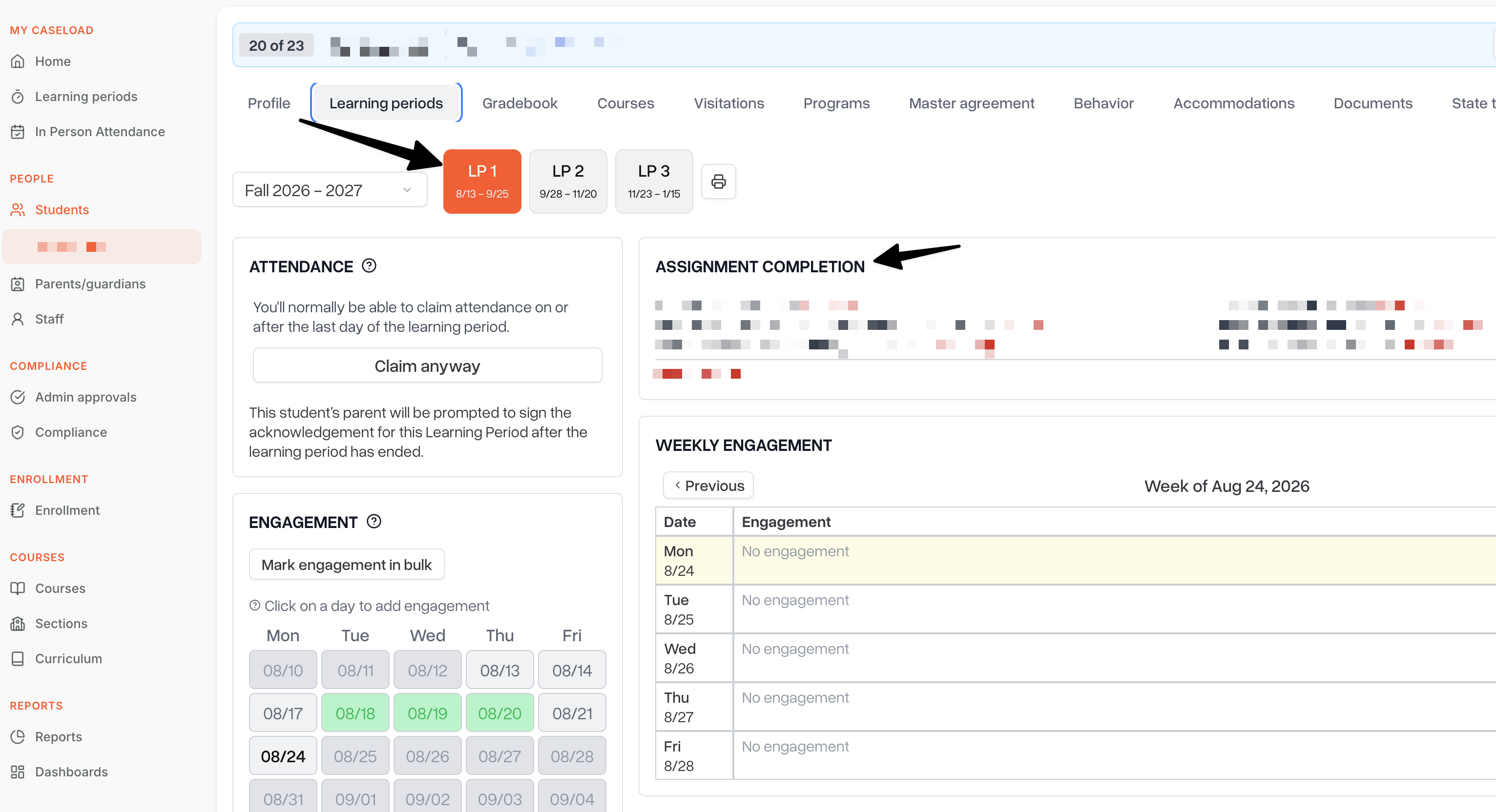This screenshot has width=1496, height=812.
Task: Select engagement day 08/17
Action: coord(283,713)
